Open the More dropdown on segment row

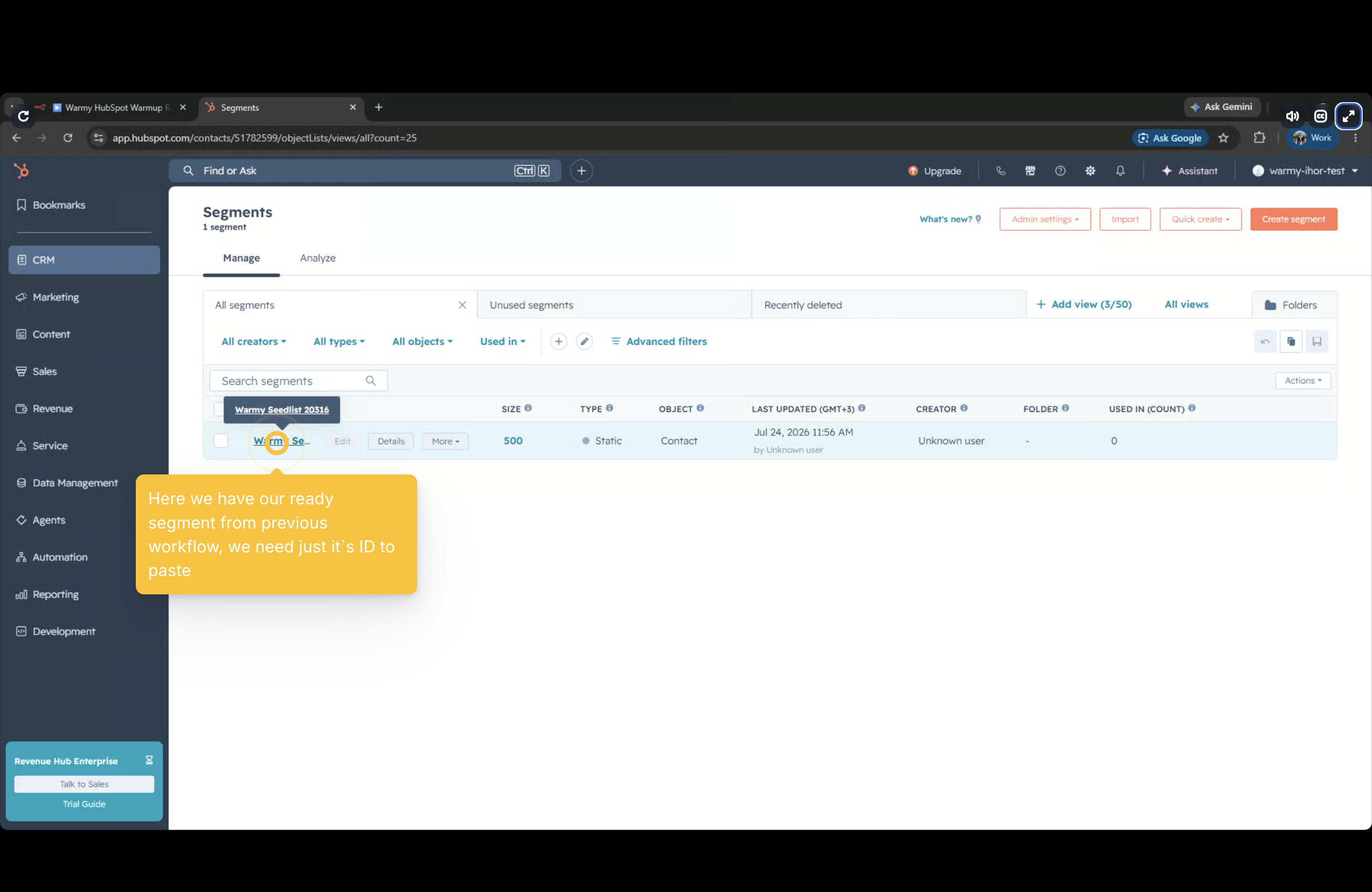click(445, 441)
